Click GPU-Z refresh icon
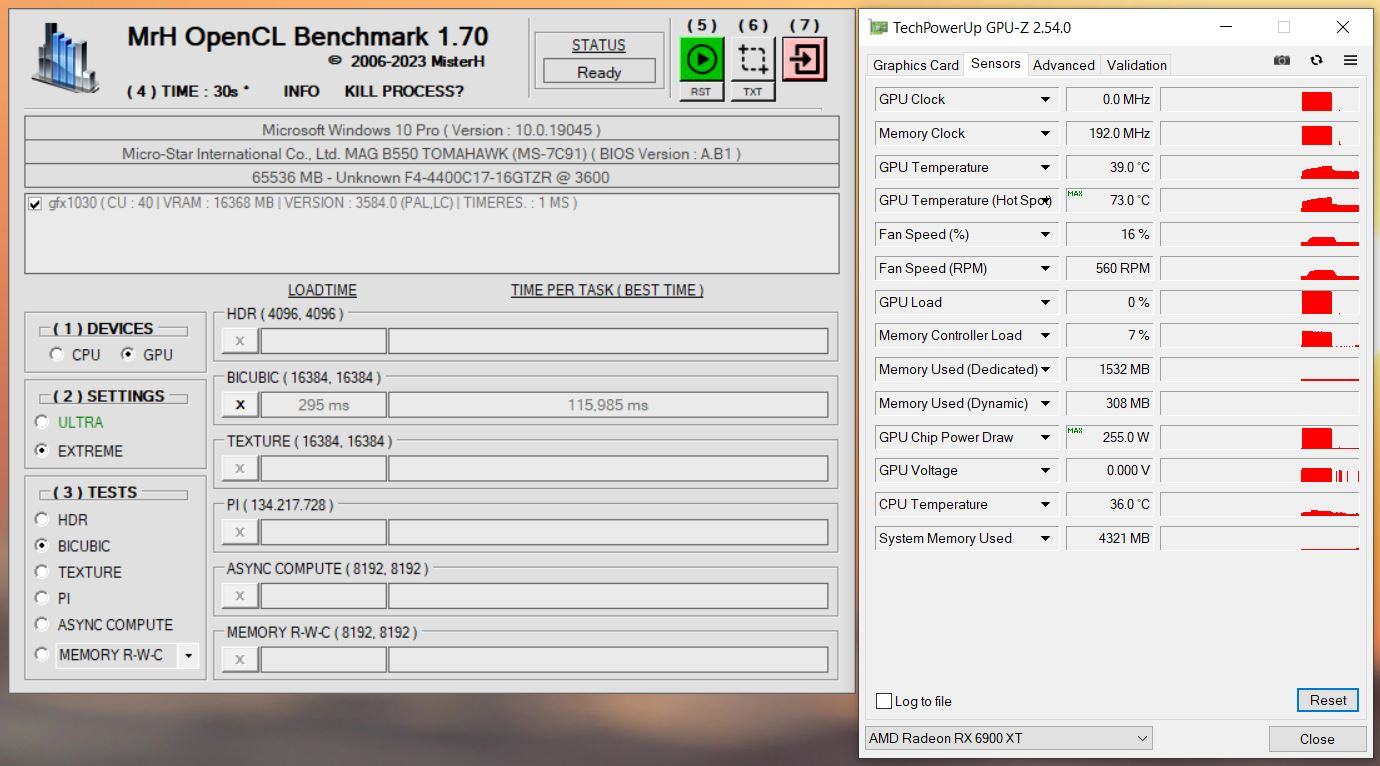 coord(1316,61)
